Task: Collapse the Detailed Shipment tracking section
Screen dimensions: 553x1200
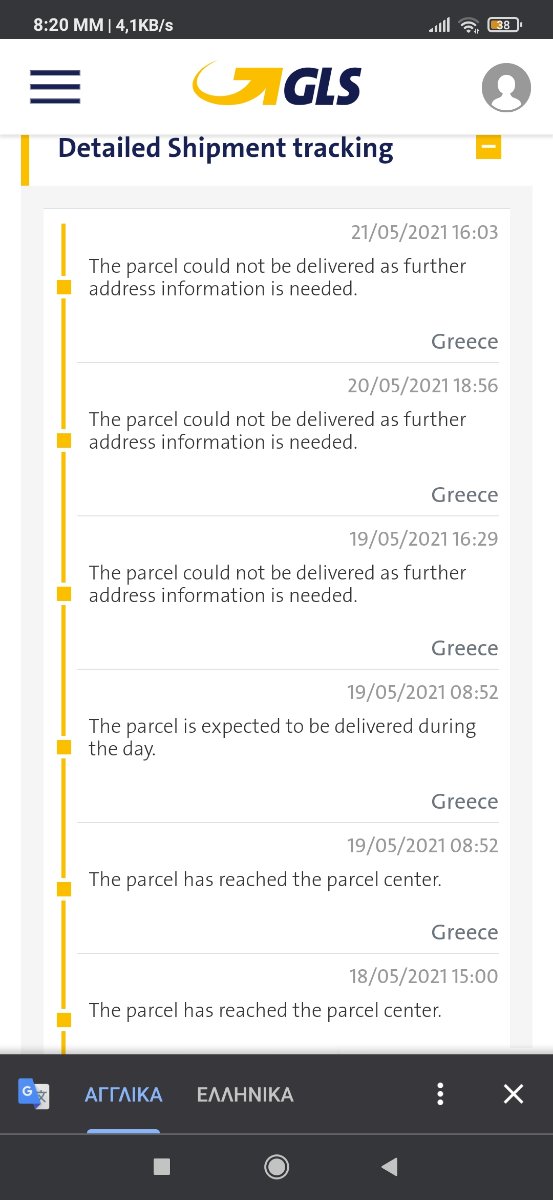Action: point(488,147)
